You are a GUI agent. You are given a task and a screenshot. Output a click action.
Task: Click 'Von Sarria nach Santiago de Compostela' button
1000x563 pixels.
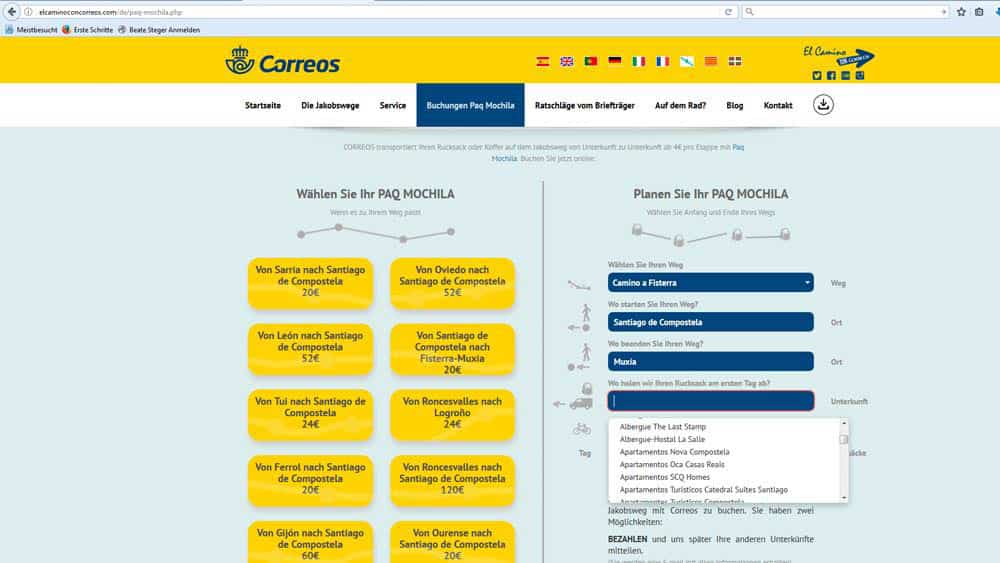(x=310, y=282)
